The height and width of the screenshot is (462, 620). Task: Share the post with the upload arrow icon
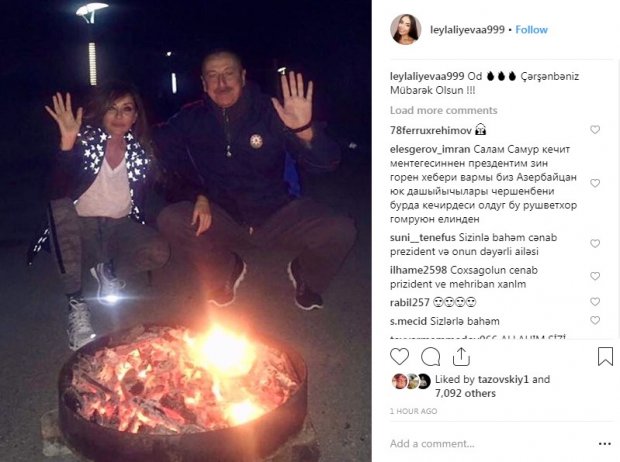coord(461,357)
